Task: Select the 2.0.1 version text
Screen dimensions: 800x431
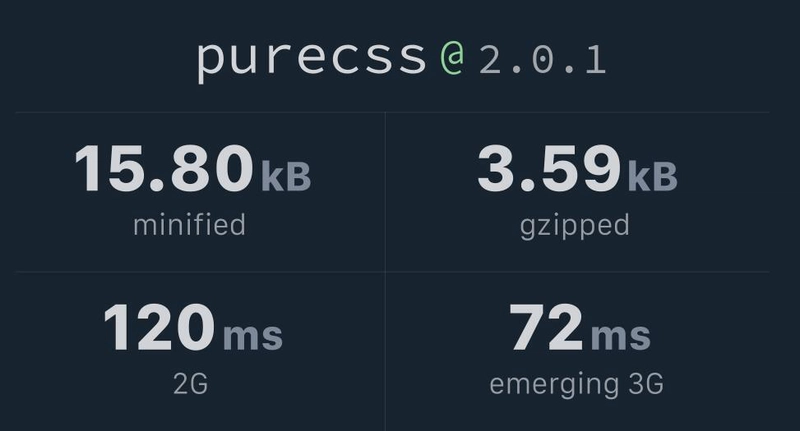Action: point(542,59)
